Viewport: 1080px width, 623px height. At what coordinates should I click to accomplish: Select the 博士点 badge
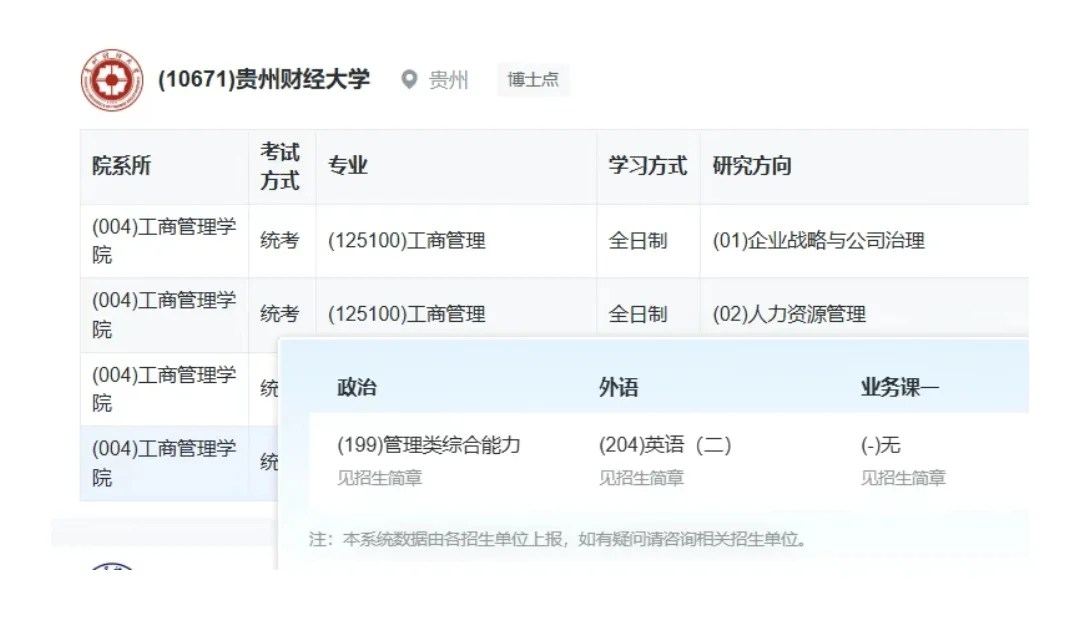click(x=533, y=80)
